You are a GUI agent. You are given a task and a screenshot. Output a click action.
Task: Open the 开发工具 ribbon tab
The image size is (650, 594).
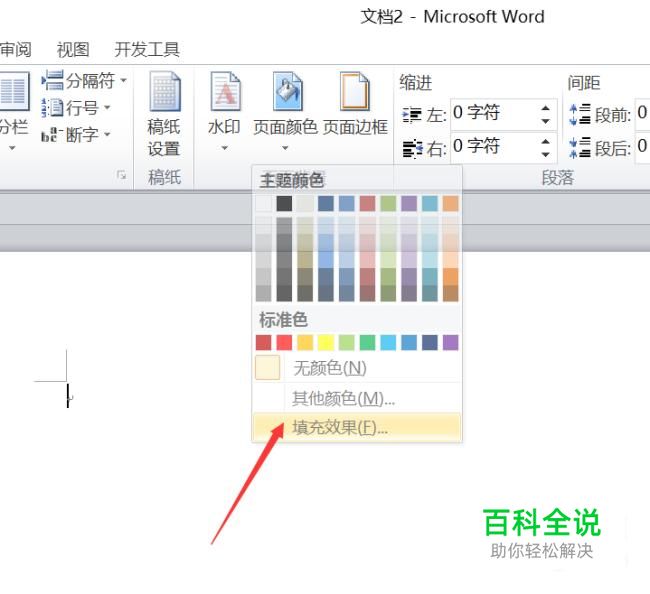click(x=147, y=49)
